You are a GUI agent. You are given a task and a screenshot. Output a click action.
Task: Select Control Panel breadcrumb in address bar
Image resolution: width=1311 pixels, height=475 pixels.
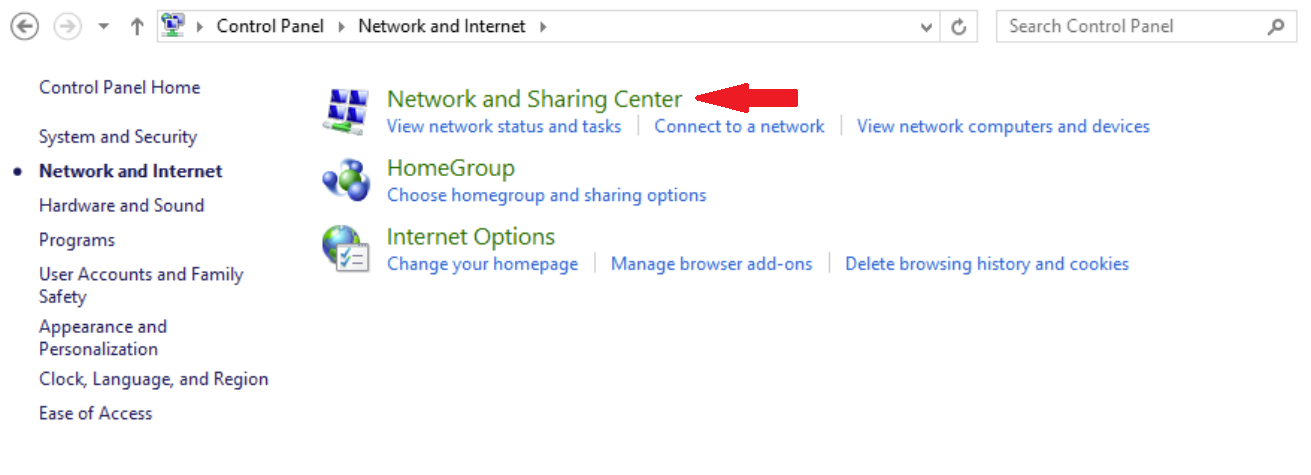270,27
